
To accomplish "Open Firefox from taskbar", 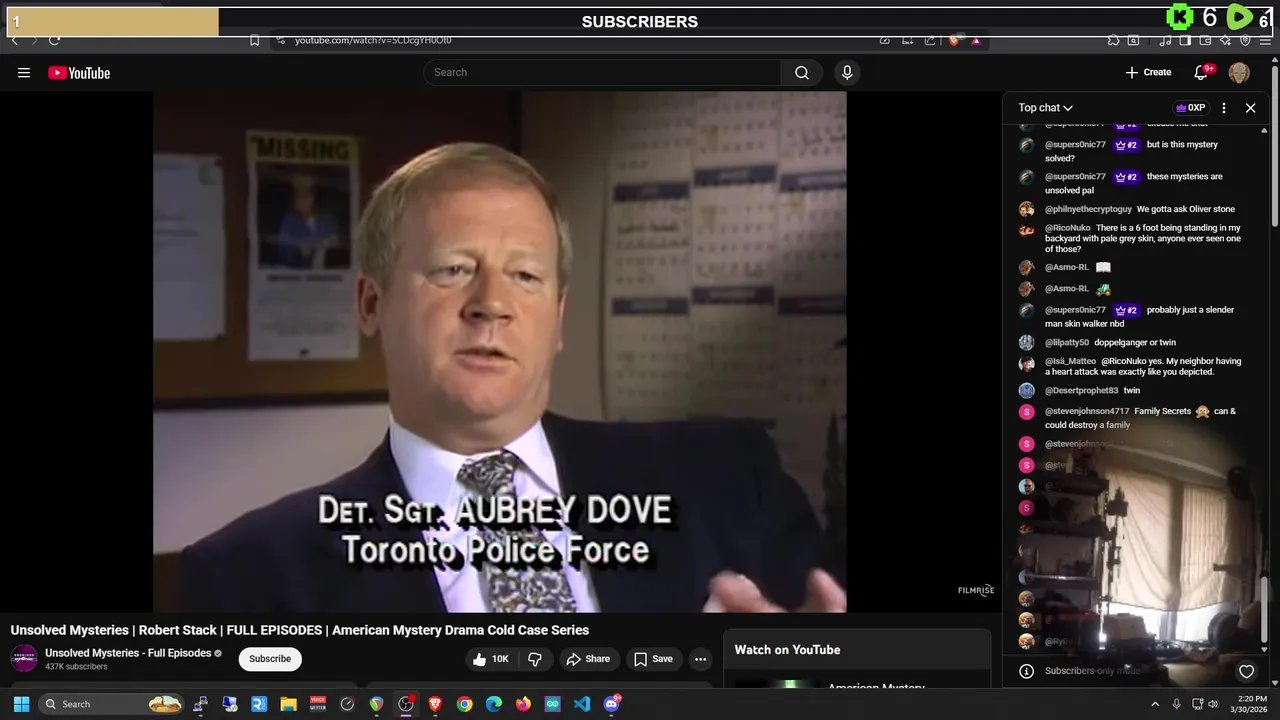I will click(x=523, y=704).
